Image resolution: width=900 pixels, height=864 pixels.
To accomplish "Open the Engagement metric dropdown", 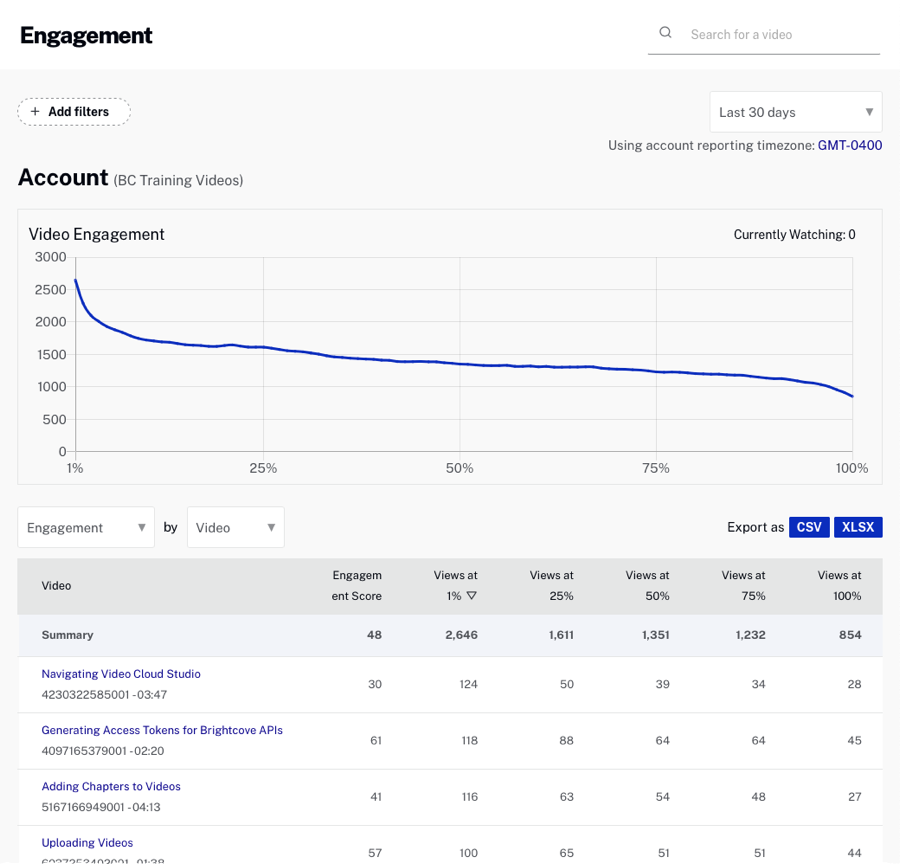I will pos(85,527).
